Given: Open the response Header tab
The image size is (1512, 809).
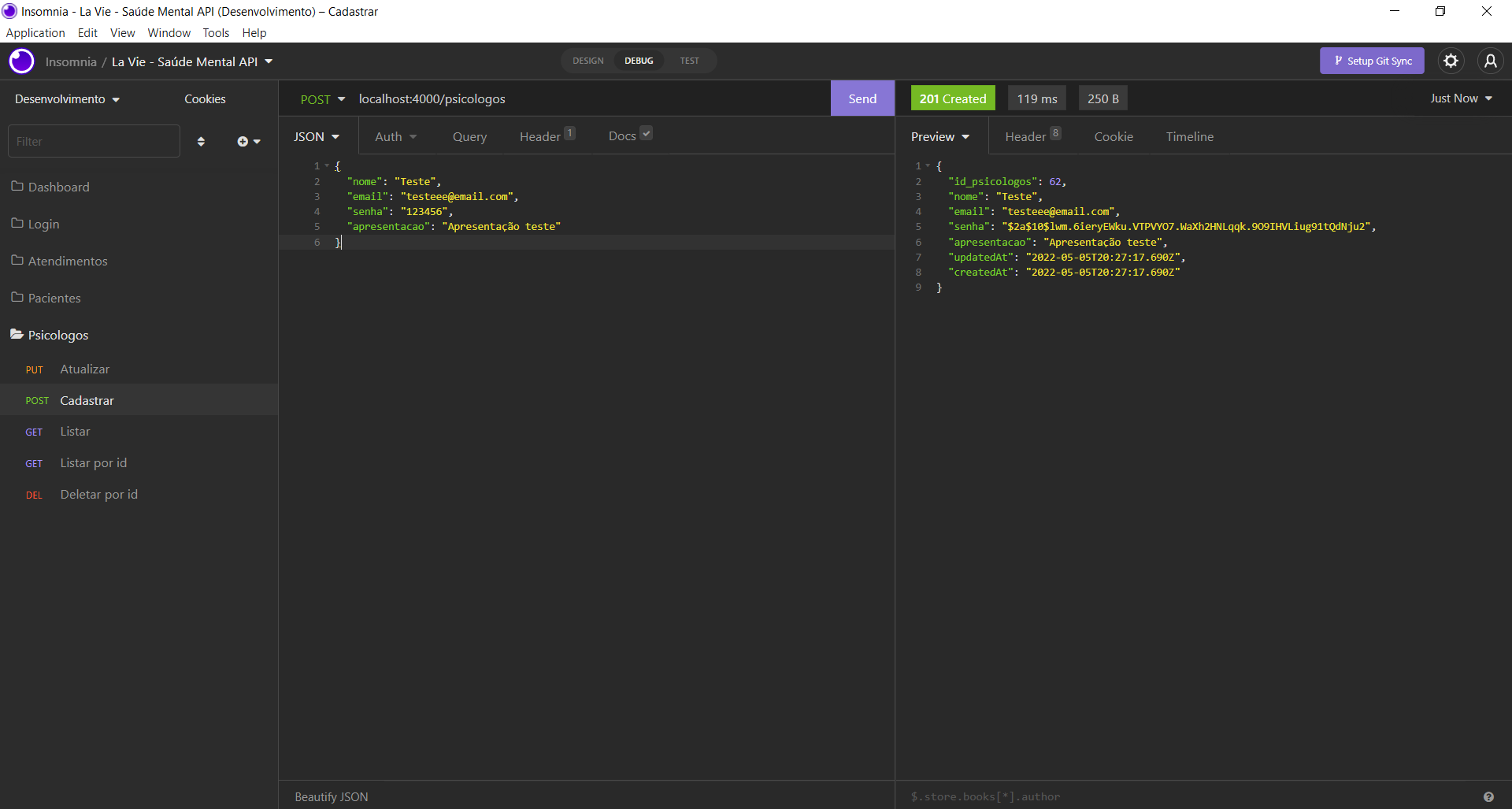Looking at the screenshot, I should click(x=1033, y=136).
